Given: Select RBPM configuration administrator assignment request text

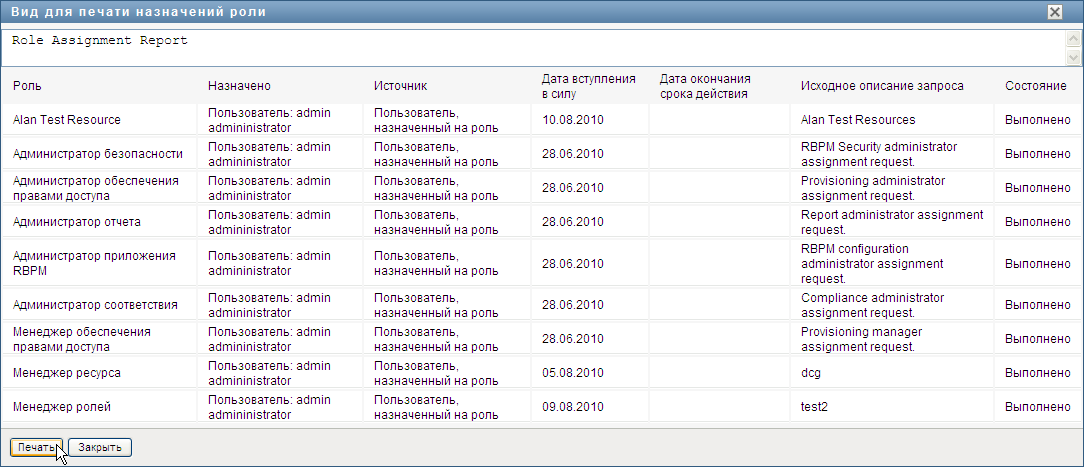Looking at the screenshot, I should pos(872,264).
